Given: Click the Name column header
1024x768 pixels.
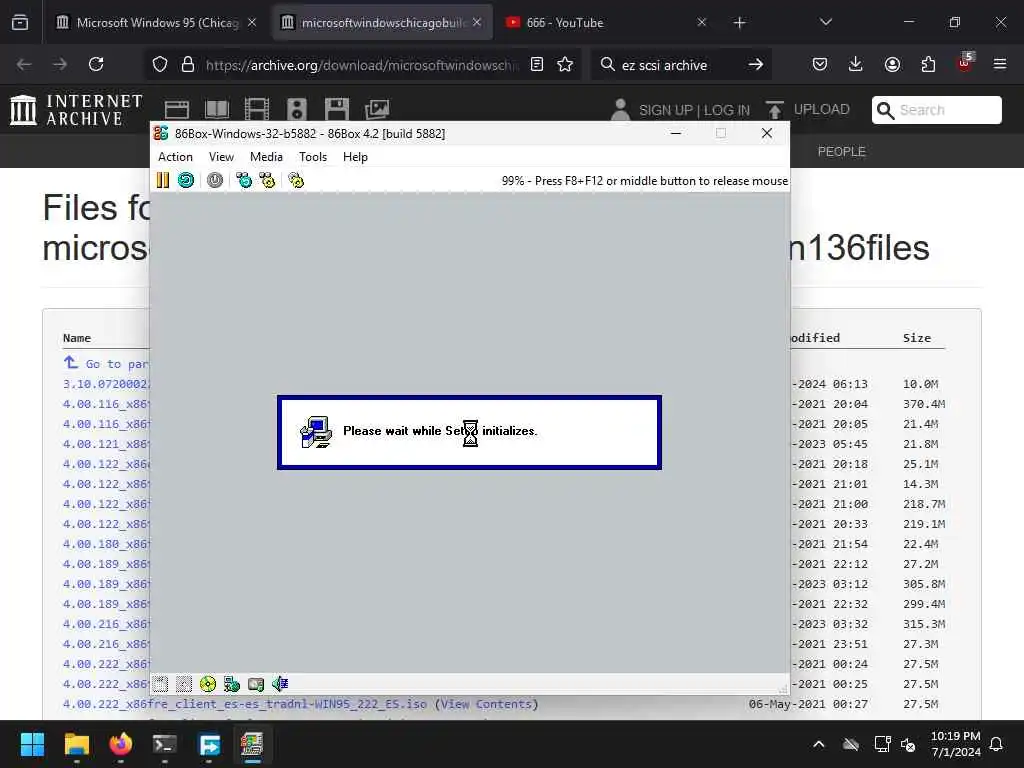Looking at the screenshot, I should point(77,338).
